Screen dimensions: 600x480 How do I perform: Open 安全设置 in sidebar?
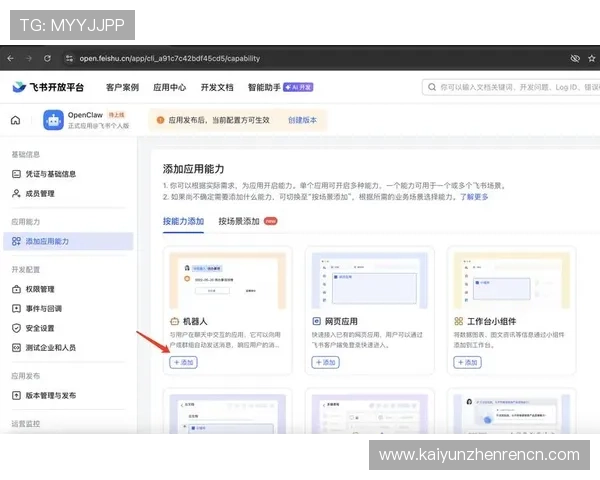(40, 328)
